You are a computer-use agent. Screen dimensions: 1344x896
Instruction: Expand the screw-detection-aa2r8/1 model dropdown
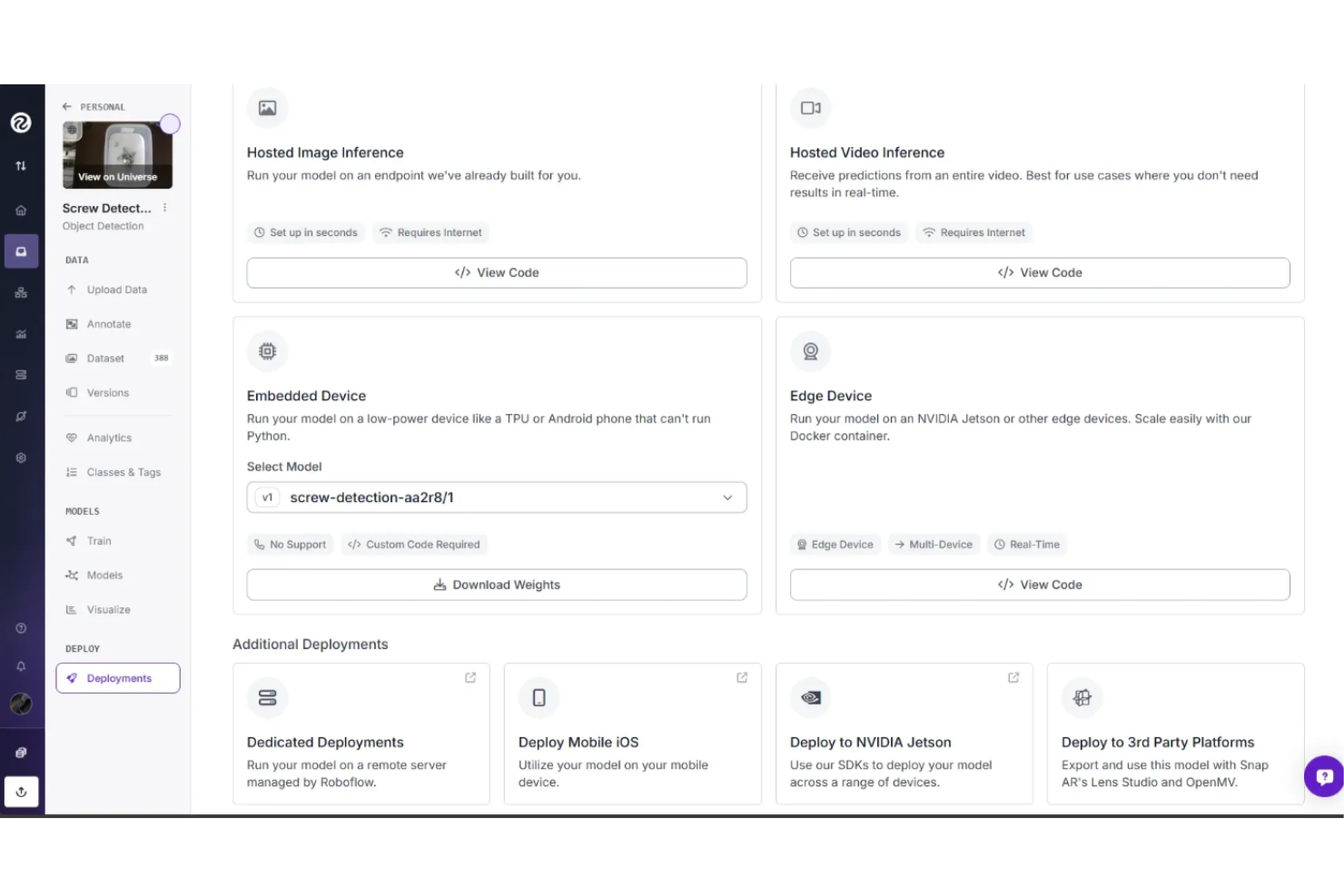726,497
